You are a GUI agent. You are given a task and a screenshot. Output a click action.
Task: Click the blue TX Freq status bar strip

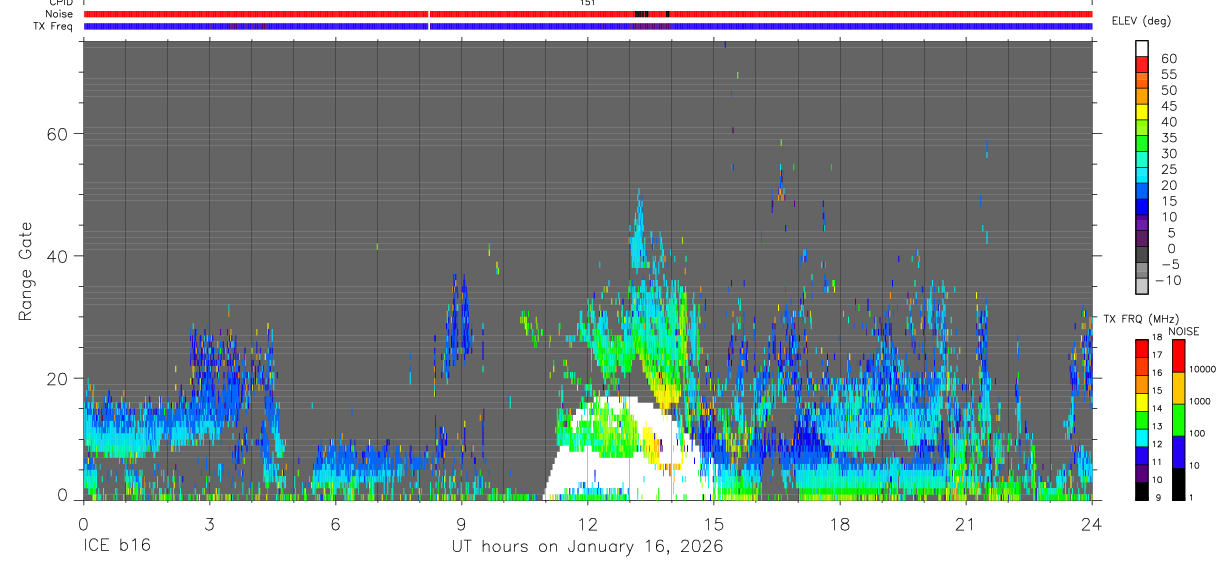(x=587, y=26)
